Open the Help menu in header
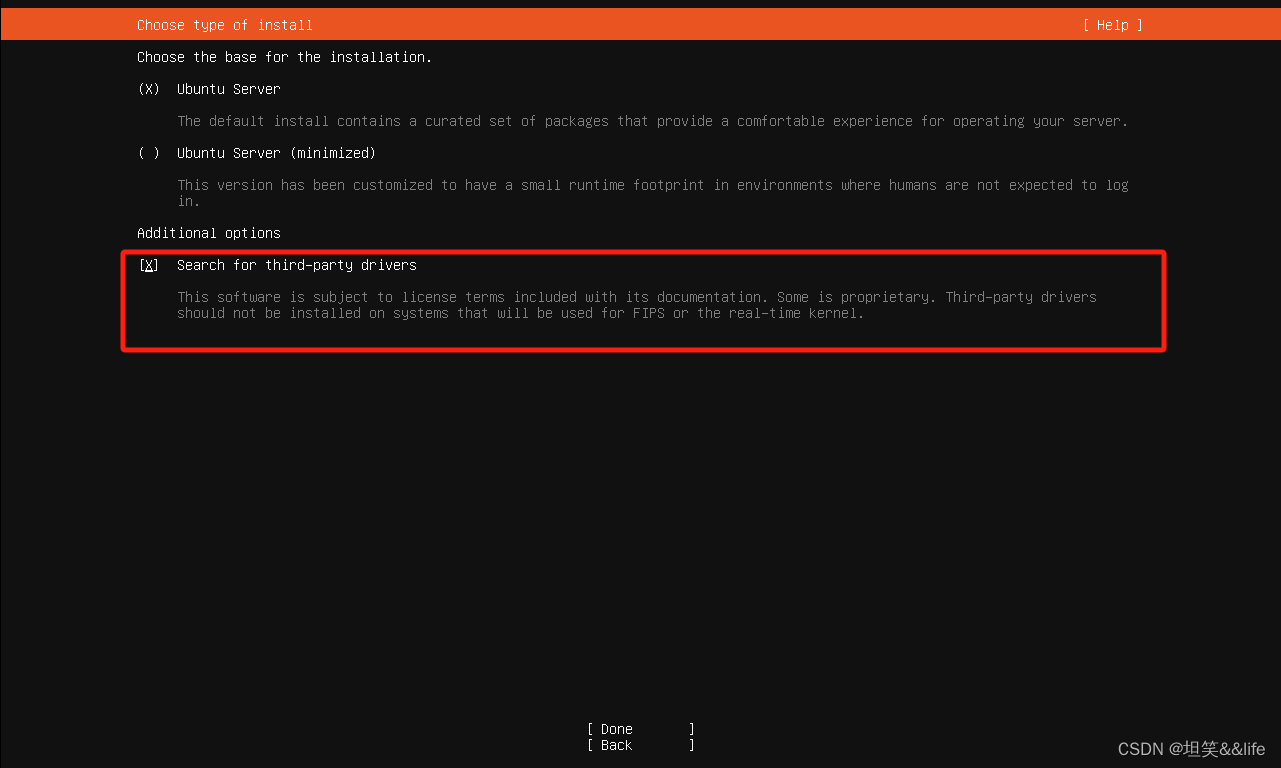Image resolution: width=1281 pixels, height=768 pixels. tap(1112, 25)
